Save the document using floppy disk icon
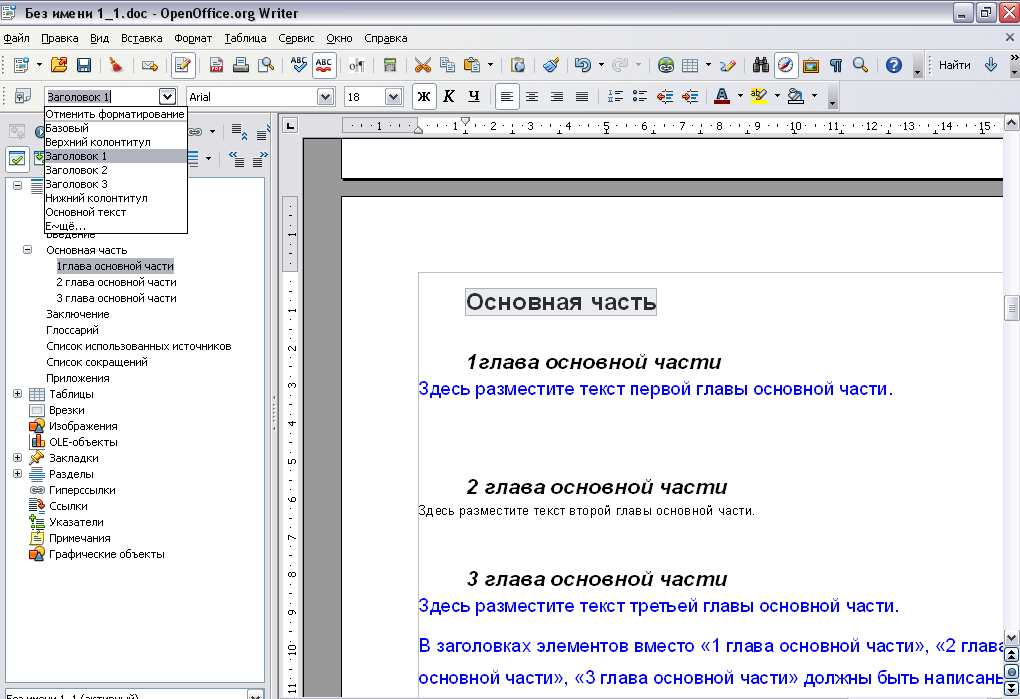Viewport: 1020px width, 699px height. (84, 65)
